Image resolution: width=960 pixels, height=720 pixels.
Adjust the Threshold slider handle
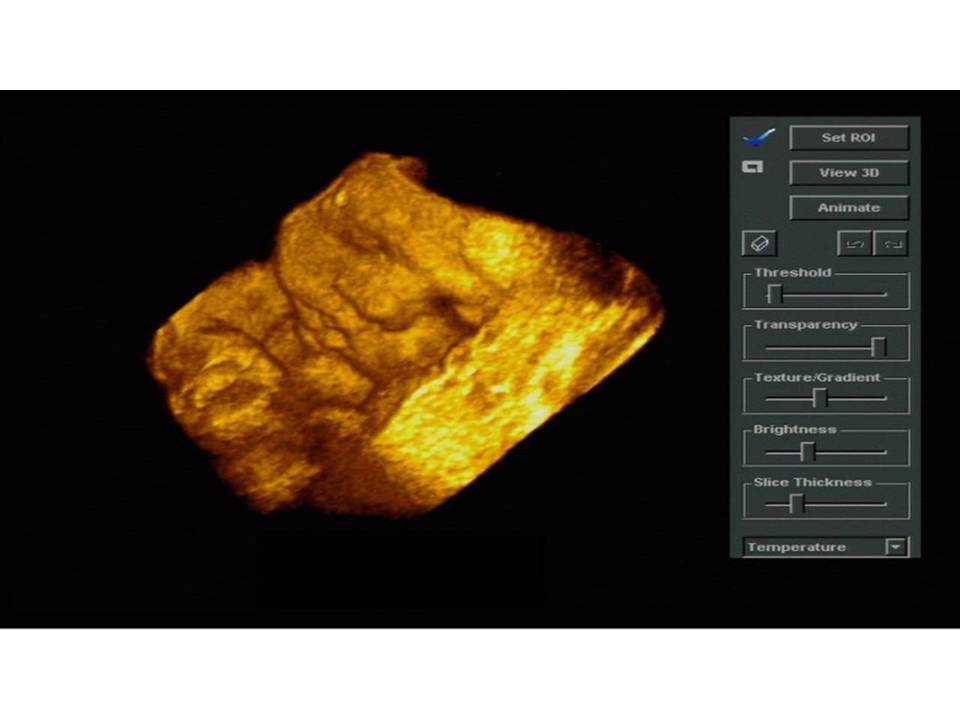coord(774,294)
